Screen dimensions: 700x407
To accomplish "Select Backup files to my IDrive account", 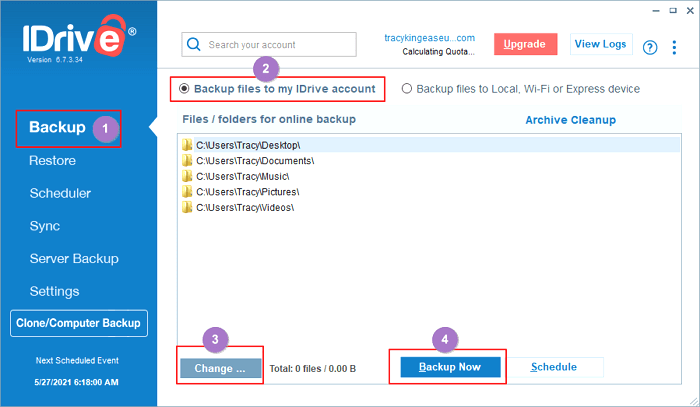I will (183, 89).
